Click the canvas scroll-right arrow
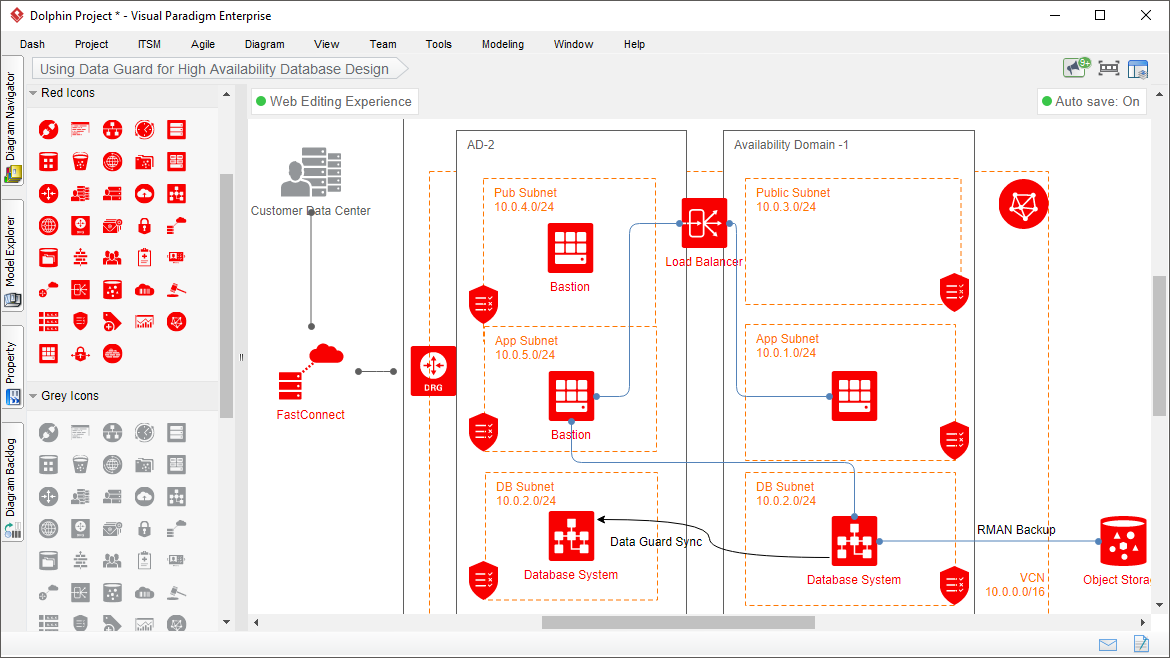Screen dimensions: 1170x658 click(1142, 622)
